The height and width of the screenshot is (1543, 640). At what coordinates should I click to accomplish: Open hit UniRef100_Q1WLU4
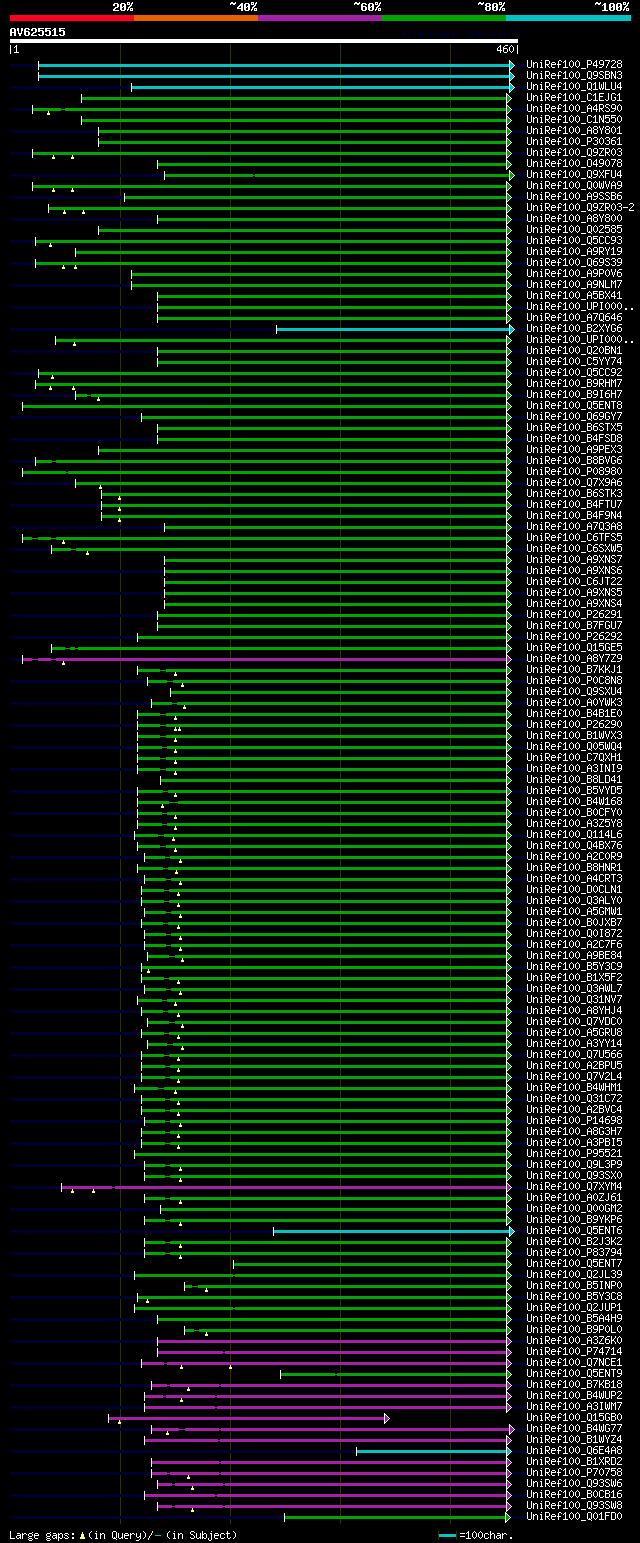tap(574, 86)
